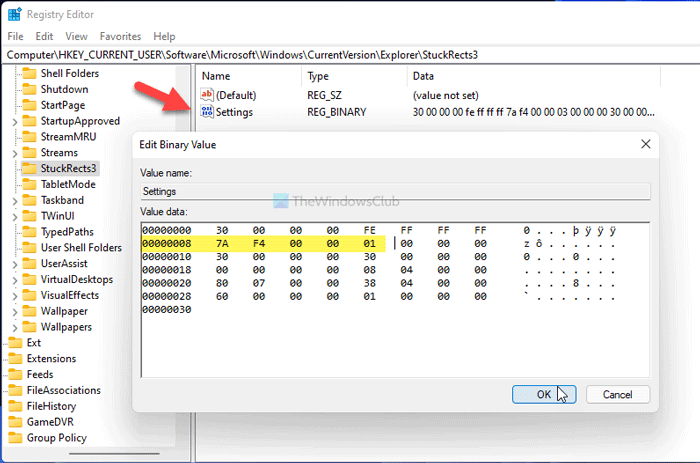Image resolution: width=700 pixels, height=463 pixels.
Task: Select the Shutdown folder icon
Action: [x=29, y=89]
